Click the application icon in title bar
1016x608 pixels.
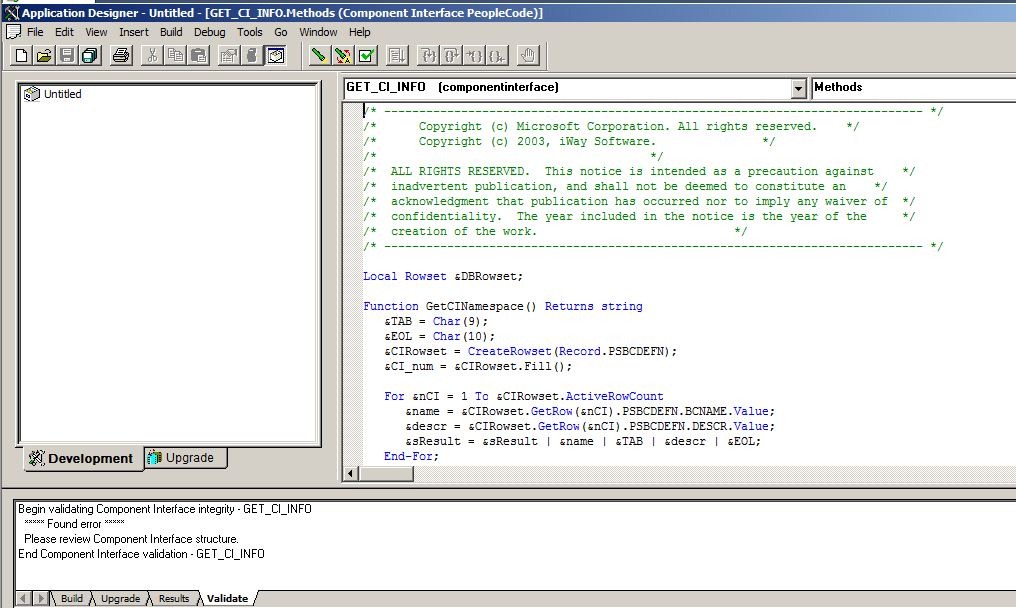coord(12,12)
